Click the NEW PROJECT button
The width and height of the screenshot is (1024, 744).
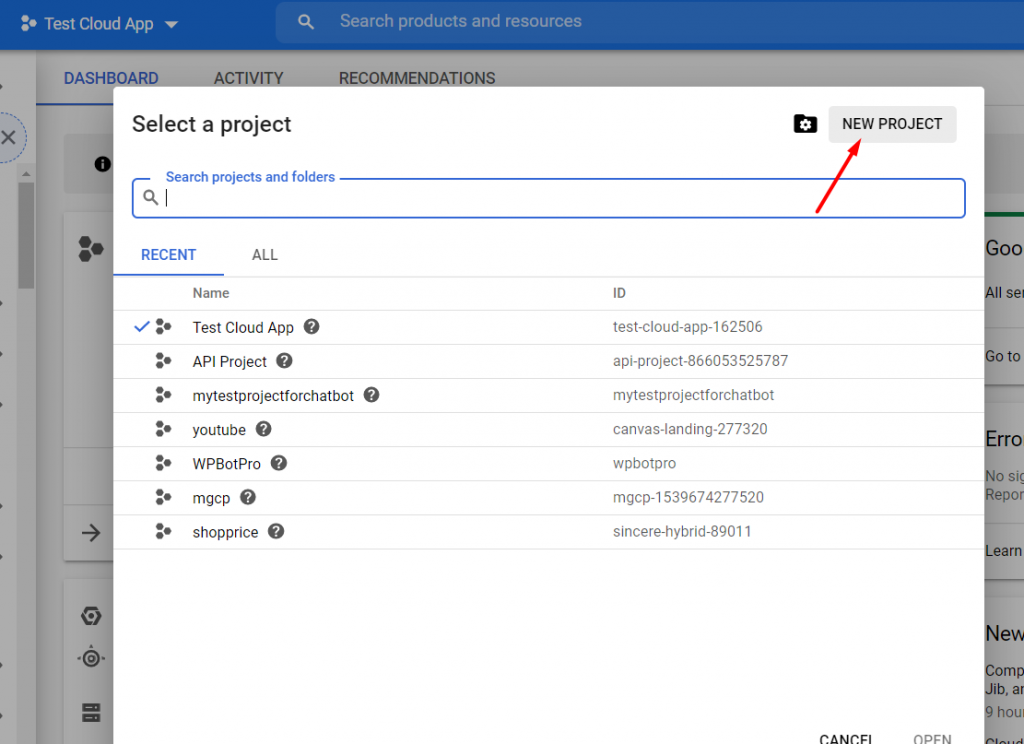(892, 124)
